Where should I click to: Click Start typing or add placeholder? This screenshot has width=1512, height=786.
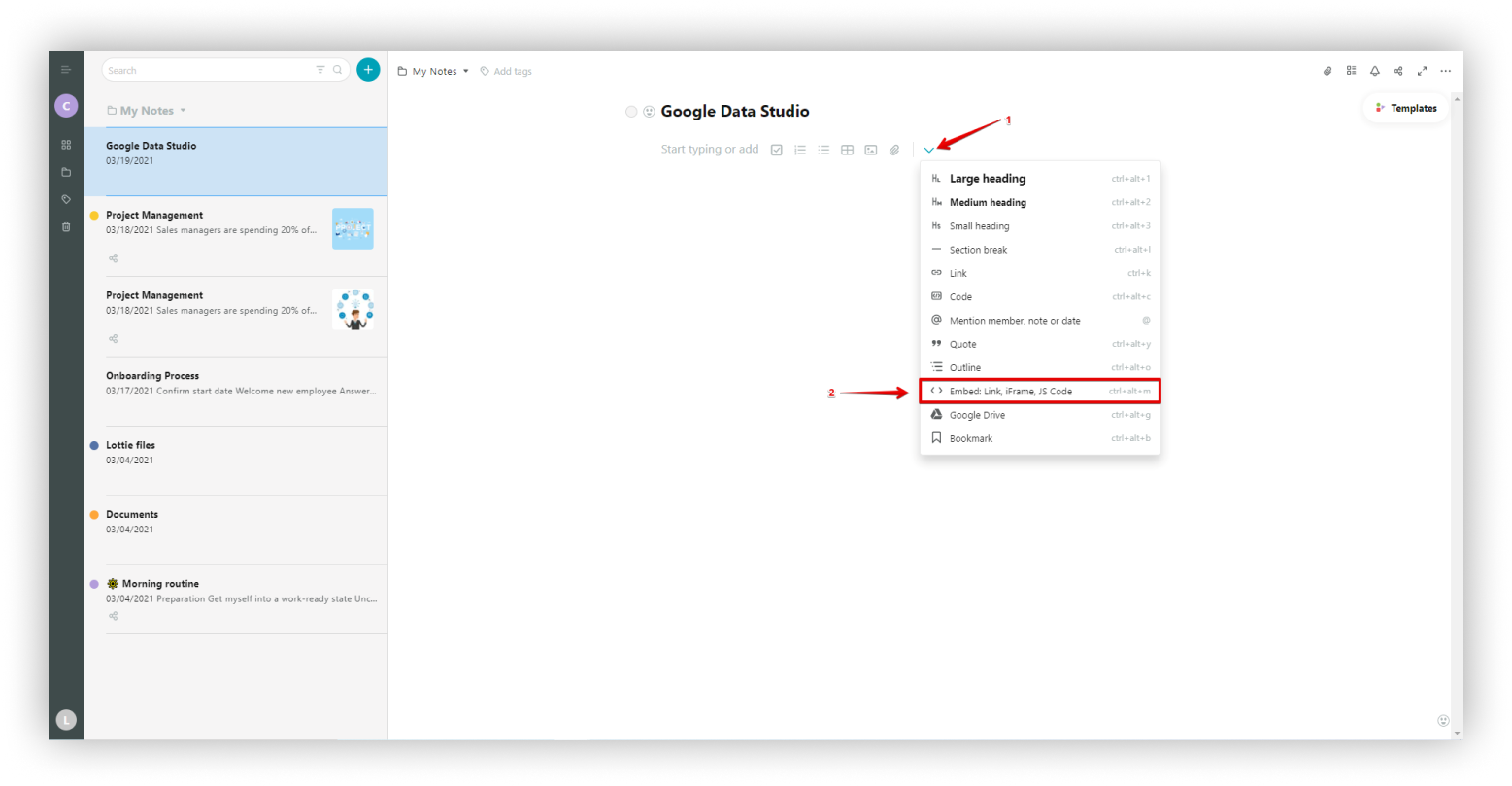(x=710, y=149)
